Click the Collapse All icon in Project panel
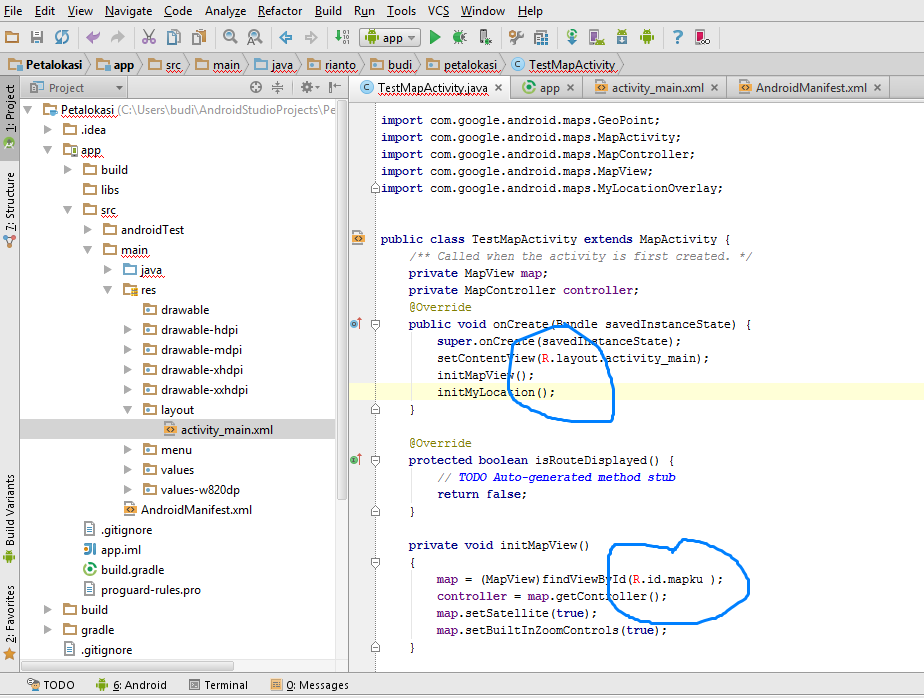Image resolution: width=924 pixels, height=698 pixels. [x=278, y=87]
